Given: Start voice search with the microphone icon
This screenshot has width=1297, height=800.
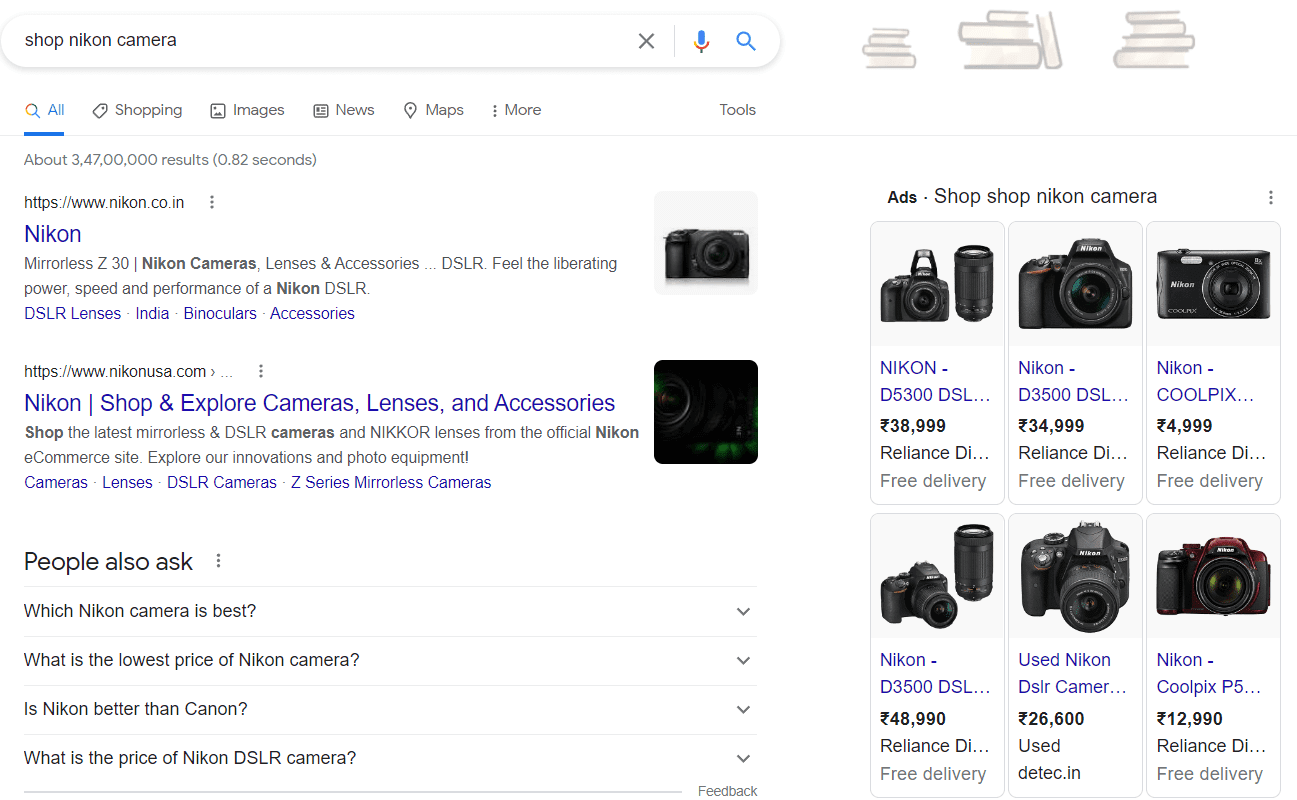Looking at the screenshot, I should pos(701,41).
